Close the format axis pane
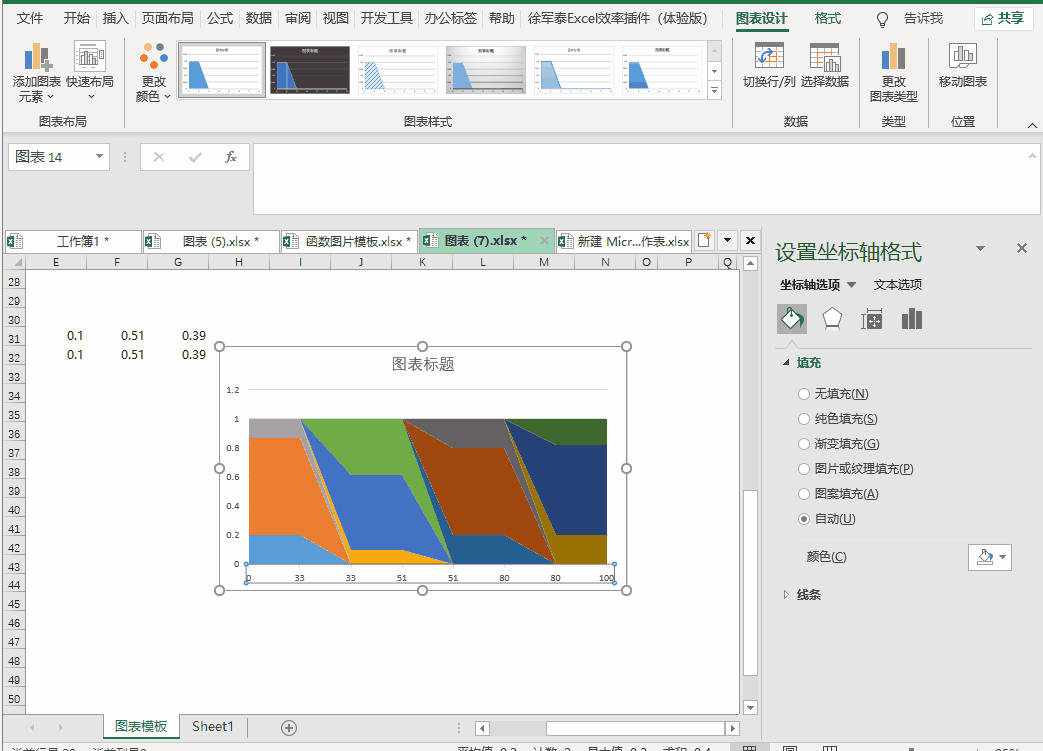 [x=1022, y=248]
